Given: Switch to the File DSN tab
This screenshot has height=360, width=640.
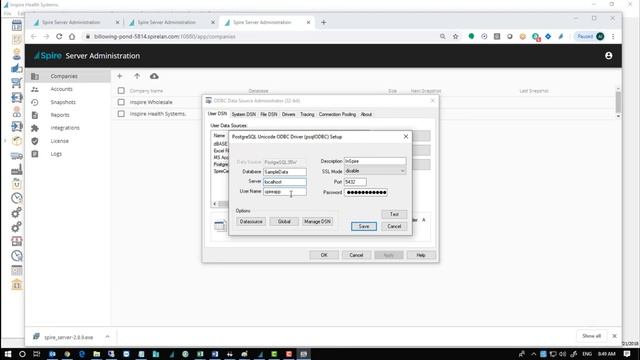Looking at the screenshot, I should coord(269,114).
